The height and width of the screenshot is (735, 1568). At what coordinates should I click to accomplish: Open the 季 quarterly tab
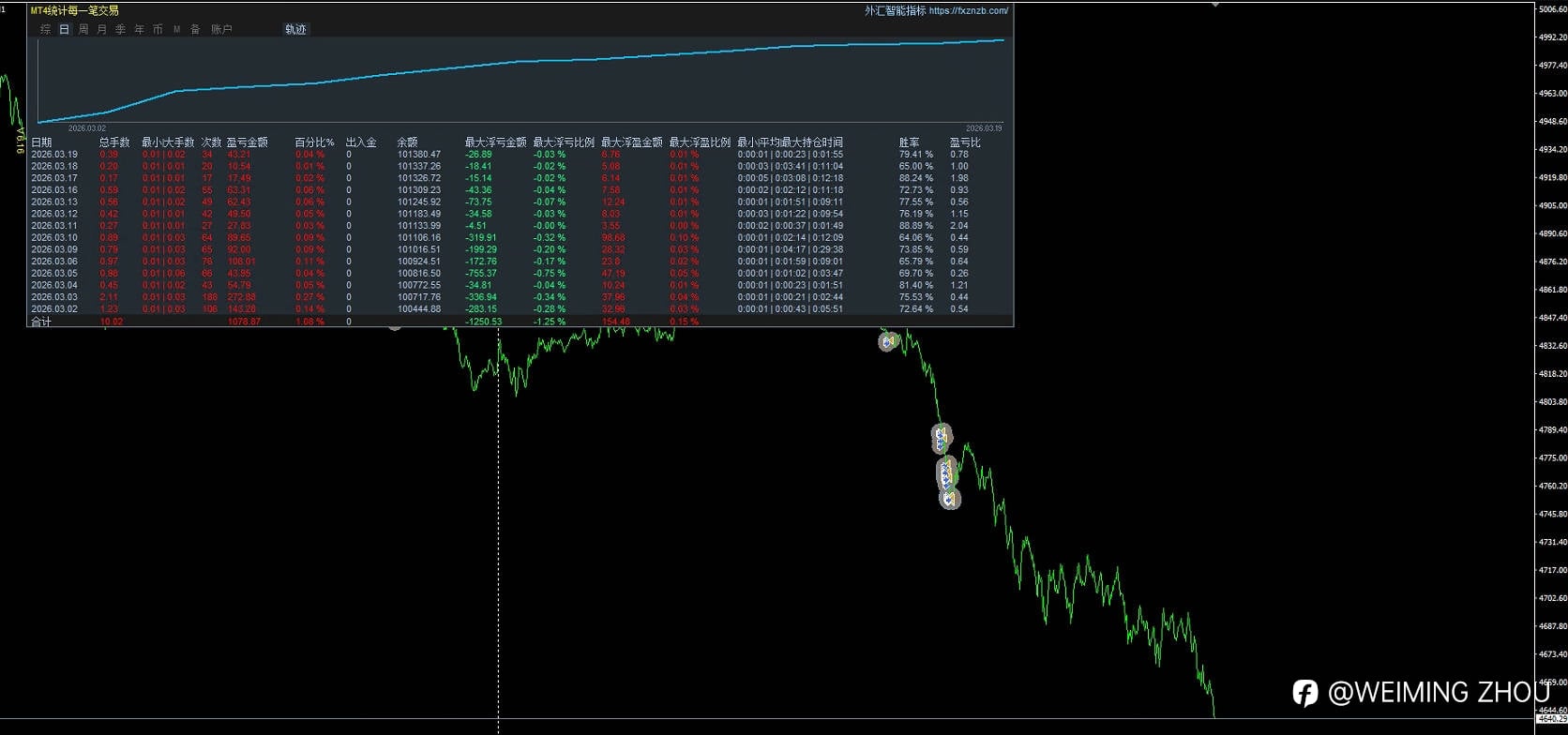pyautogui.click(x=120, y=30)
